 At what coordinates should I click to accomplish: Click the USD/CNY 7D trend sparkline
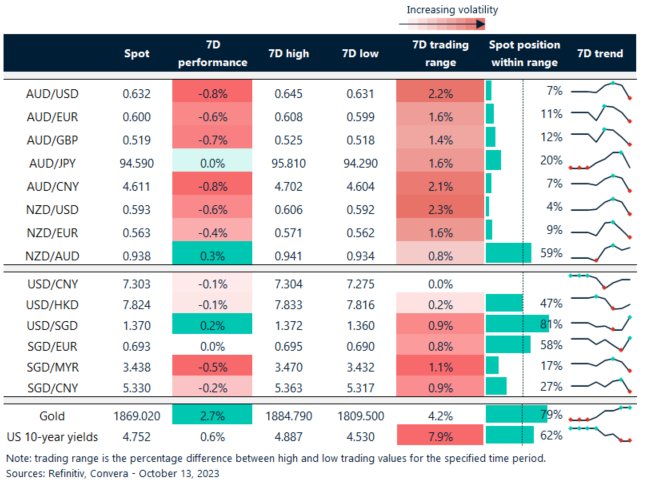(x=601, y=279)
